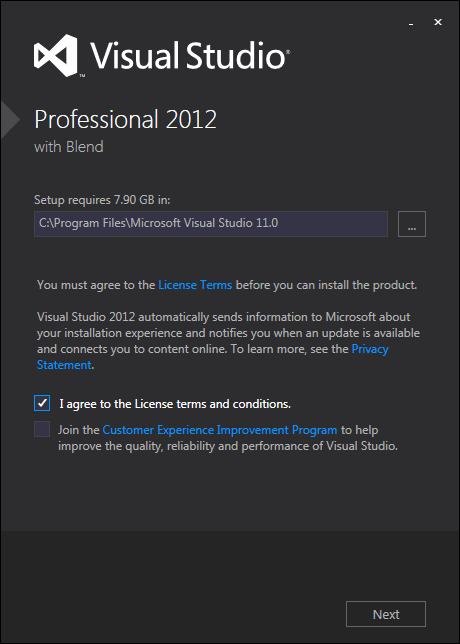The width and height of the screenshot is (460, 644).
Task: Click 'I agree to the License terms' label
Action: coord(175,404)
